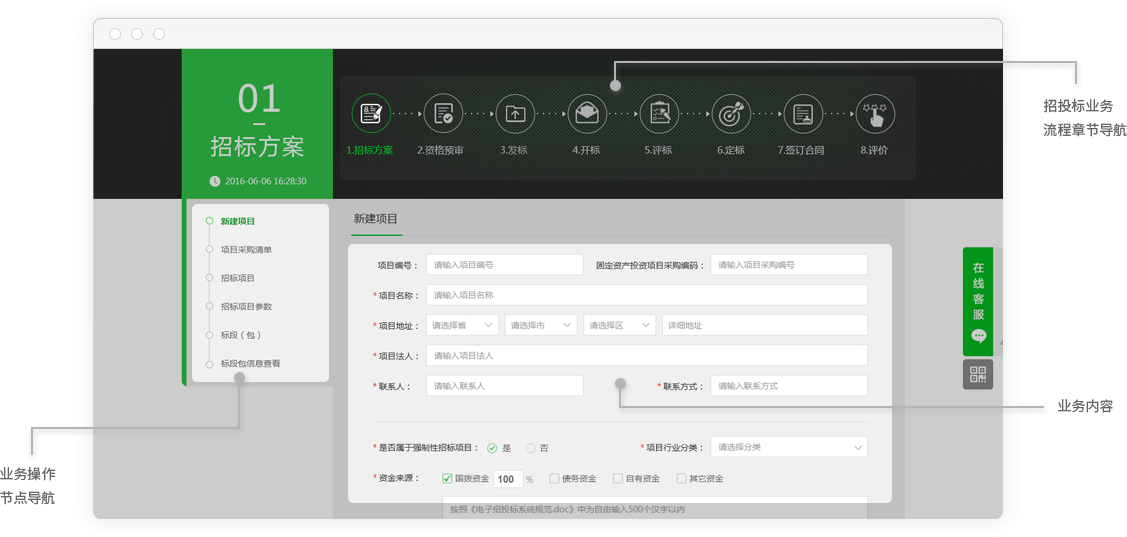
Task: Open 项目采购清单 in the side navigation
Action: tap(246, 250)
